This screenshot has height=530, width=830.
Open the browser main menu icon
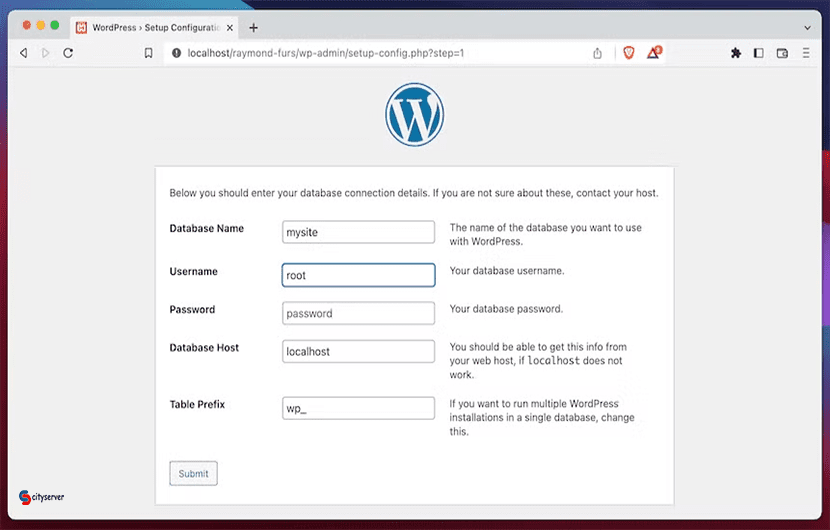(806, 53)
